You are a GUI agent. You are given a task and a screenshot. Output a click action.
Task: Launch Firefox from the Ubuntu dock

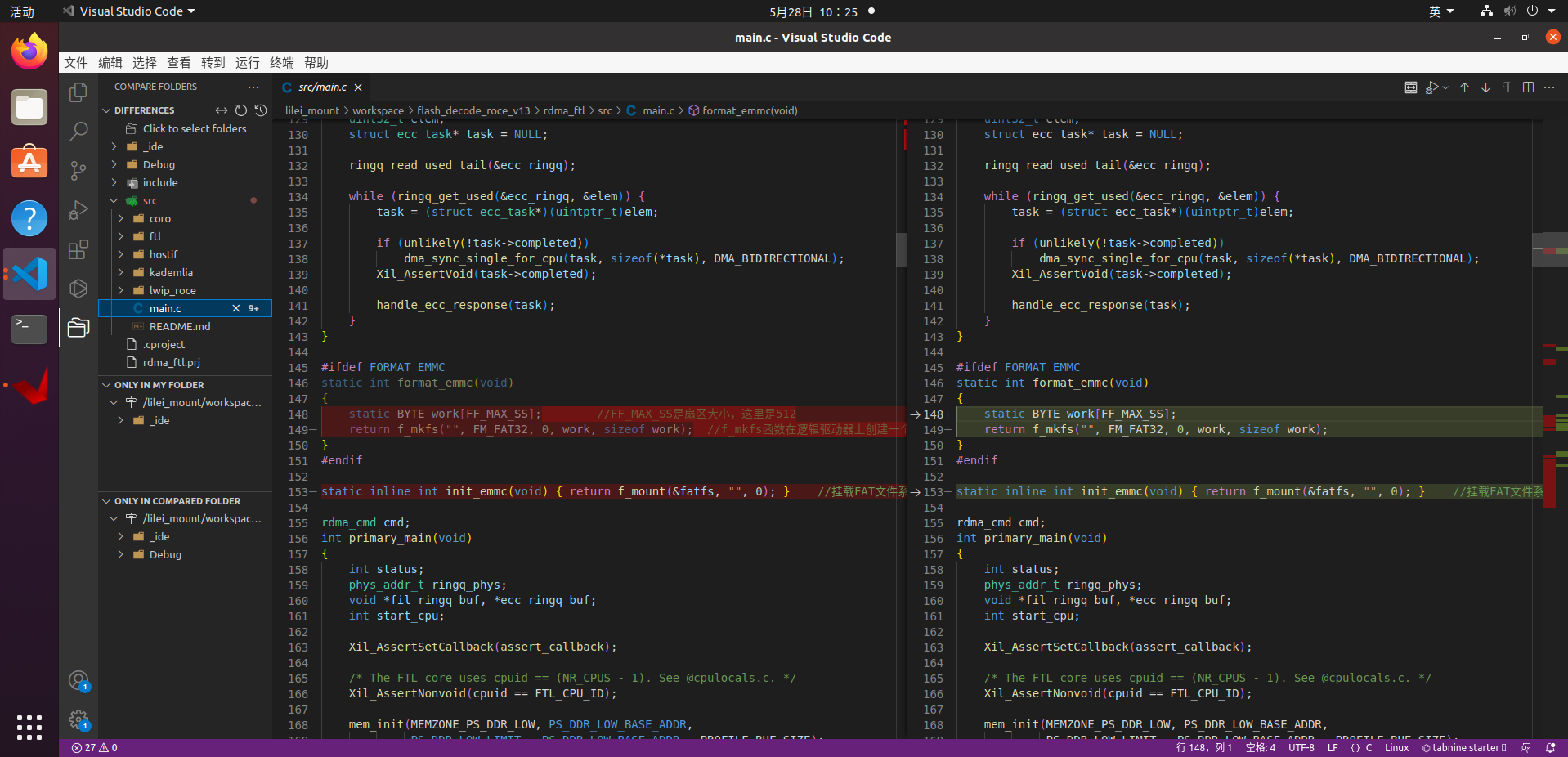pyautogui.click(x=29, y=52)
